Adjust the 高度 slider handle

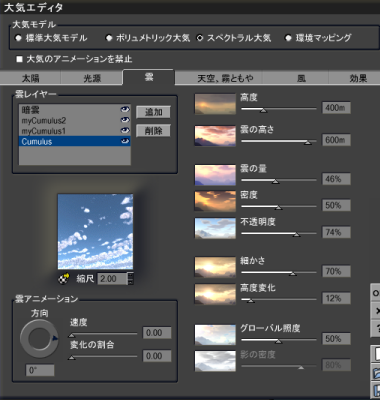pyautogui.click(x=263, y=110)
